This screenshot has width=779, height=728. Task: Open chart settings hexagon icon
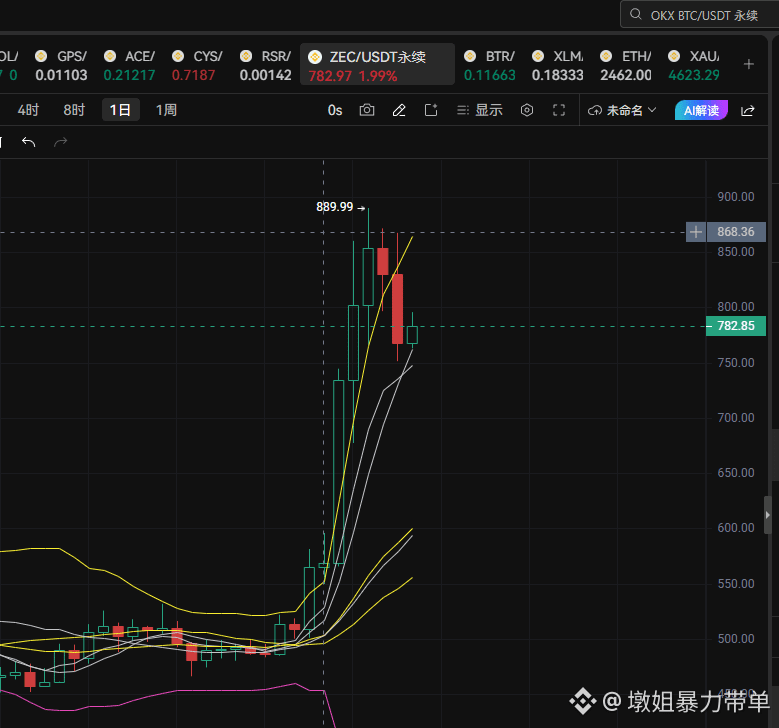click(527, 110)
